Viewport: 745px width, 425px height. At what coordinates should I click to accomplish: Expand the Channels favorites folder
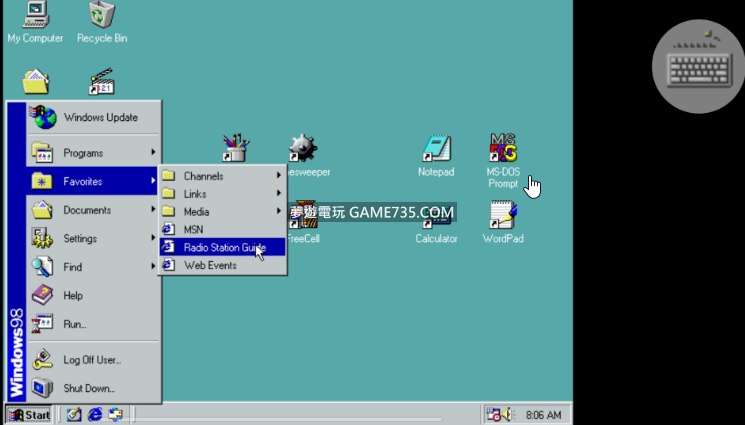pyautogui.click(x=222, y=176)
